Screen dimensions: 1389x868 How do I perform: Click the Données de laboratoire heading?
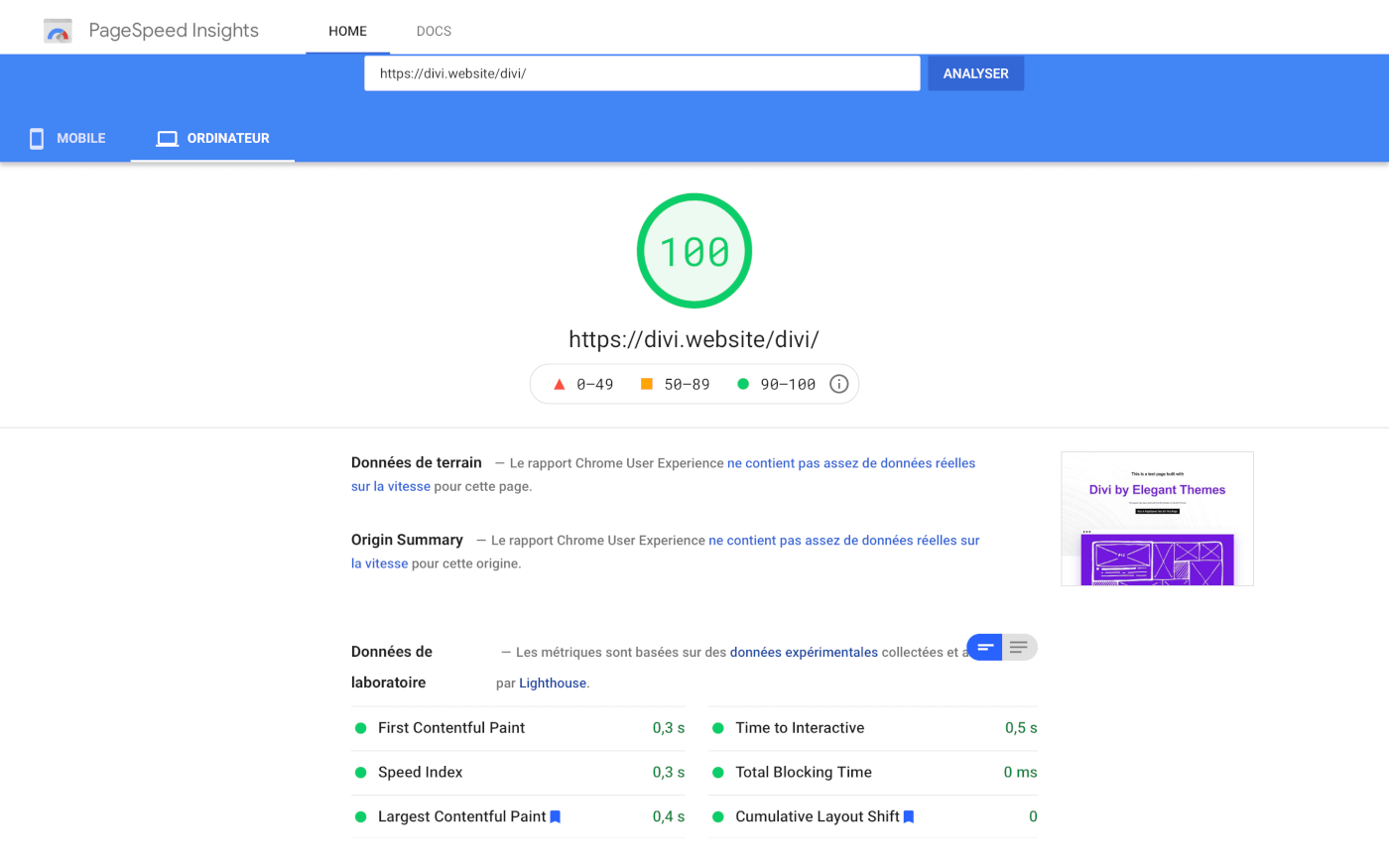click(392, 667)
